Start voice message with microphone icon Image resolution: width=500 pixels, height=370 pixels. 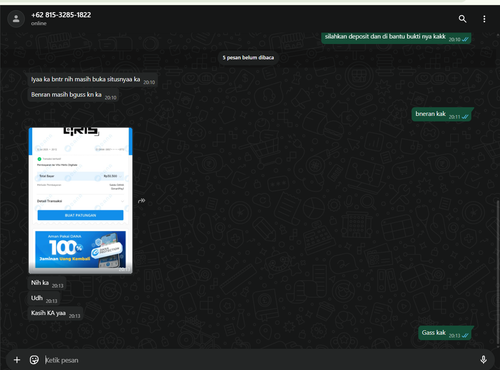(x=483, y=359)
